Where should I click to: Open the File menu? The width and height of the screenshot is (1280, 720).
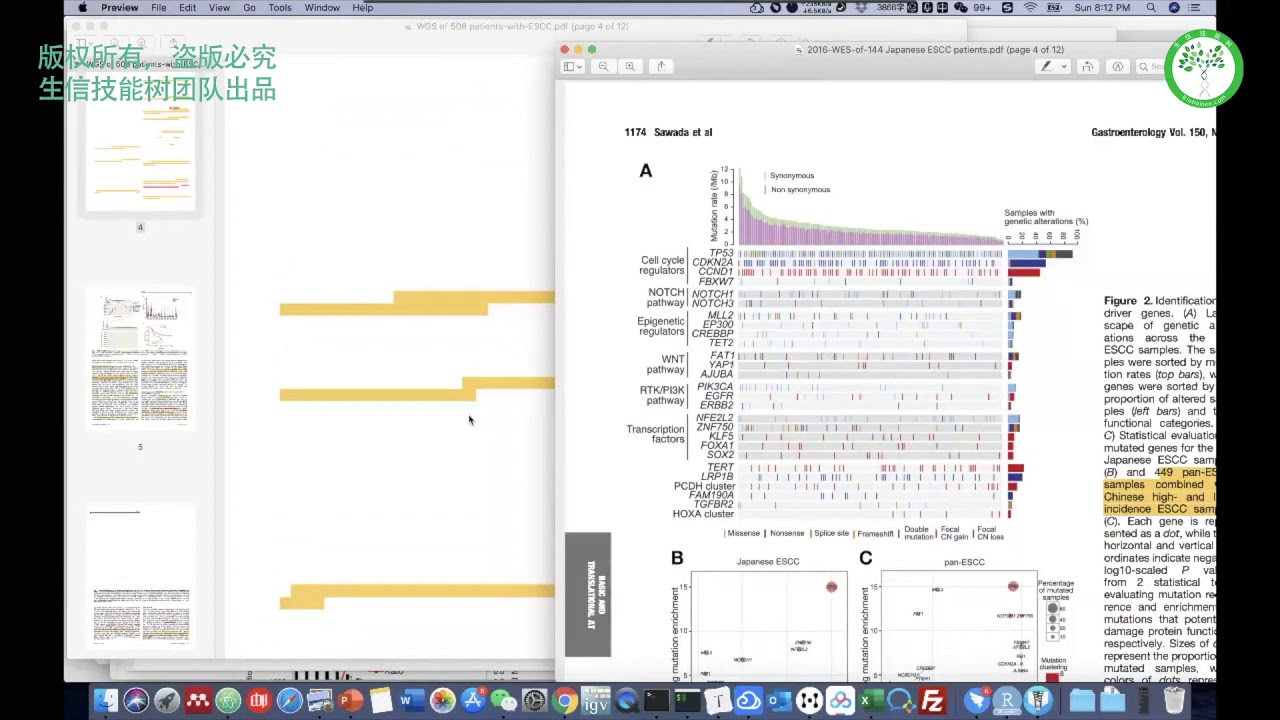pyautogui.click(x=159, y=8)
